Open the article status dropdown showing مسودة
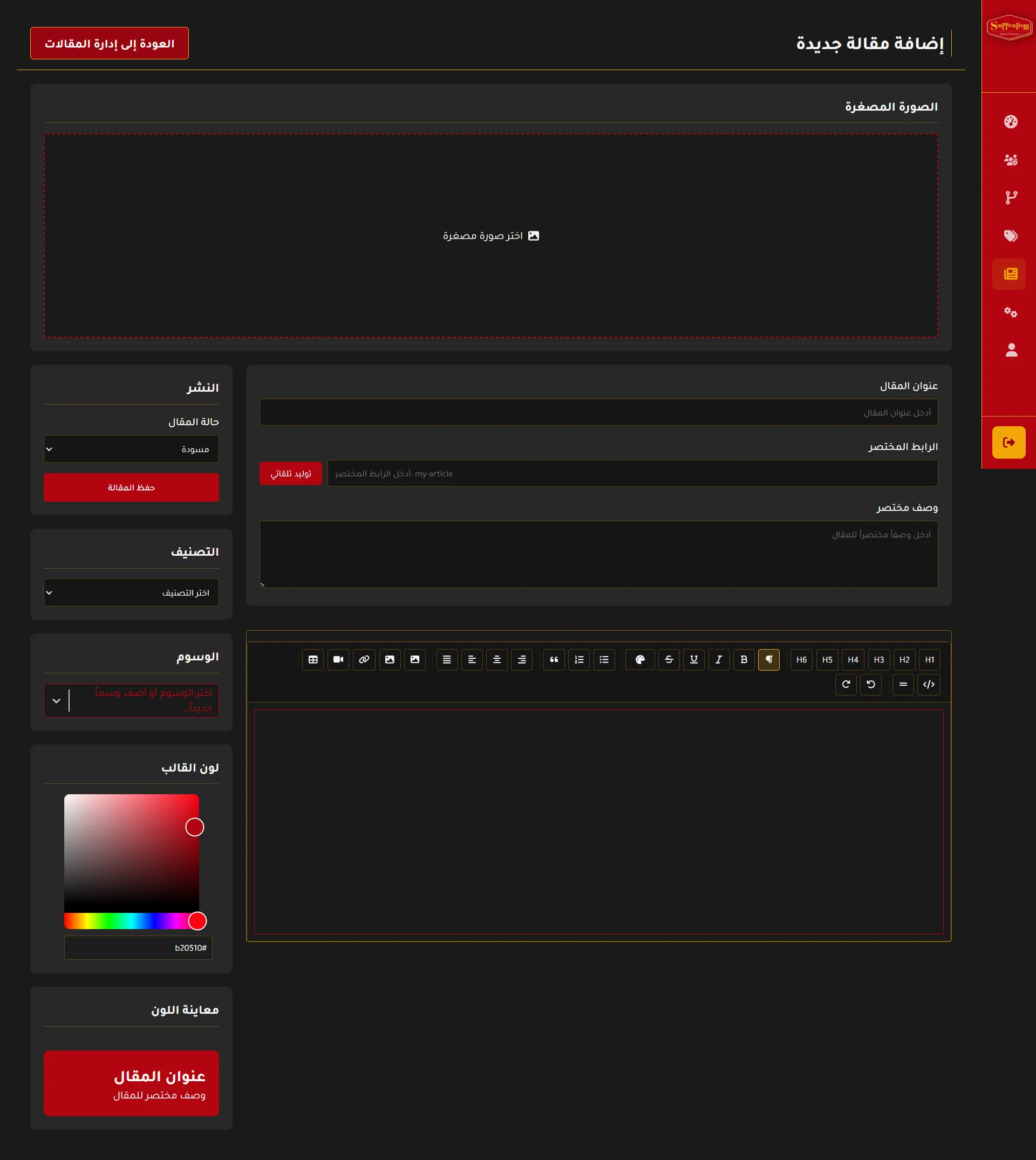The image size is (1036, 1160). click(131, 449)
